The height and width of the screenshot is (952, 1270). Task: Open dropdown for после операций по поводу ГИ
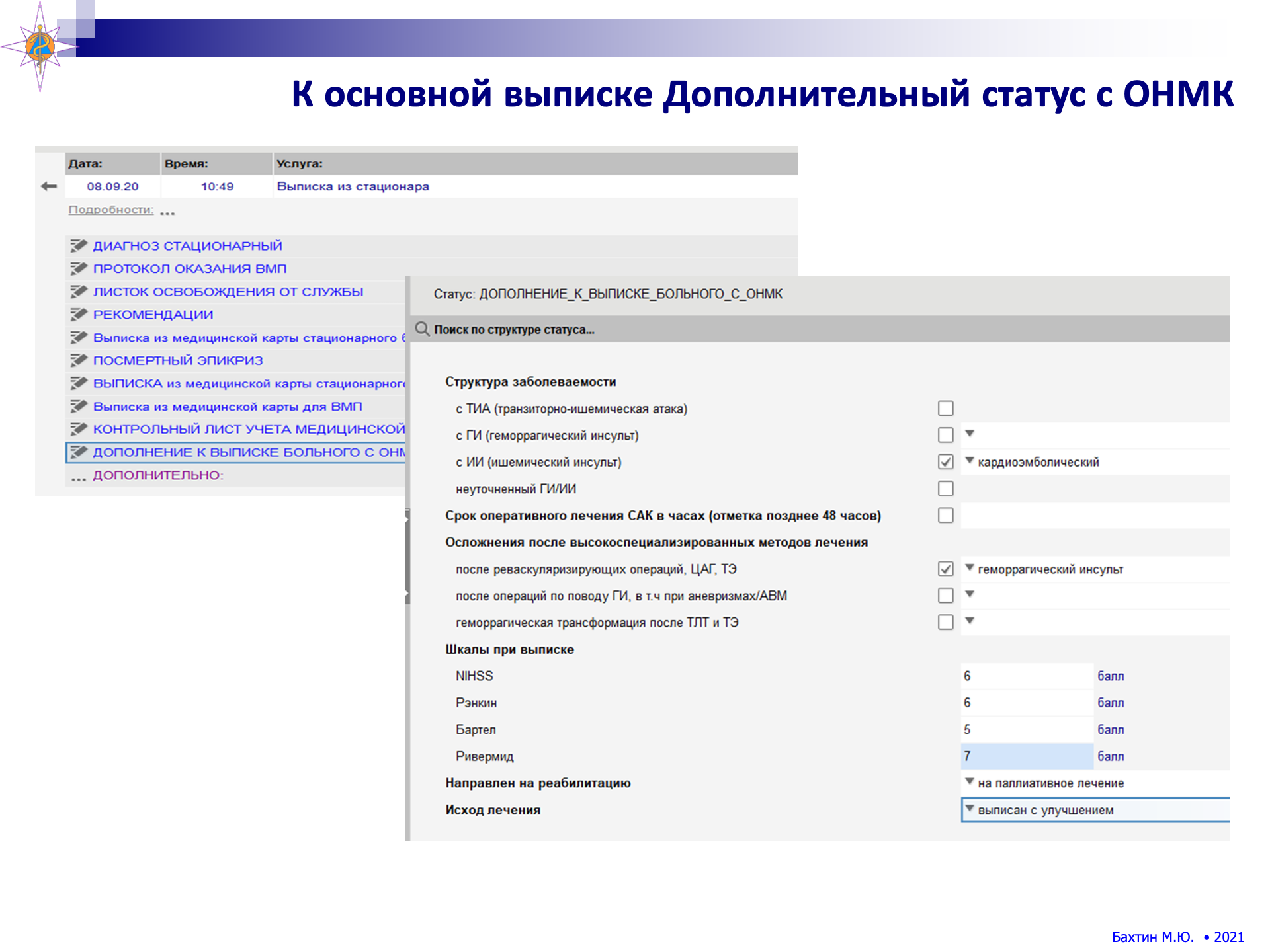click(970, 594)
